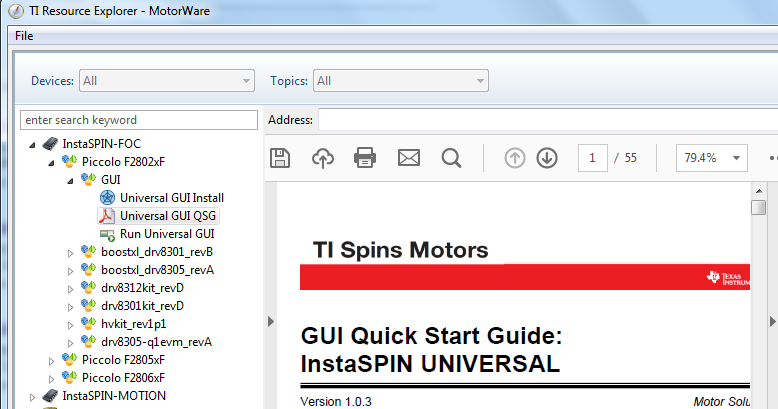
Task: Expand the drv8312kit_revD node
Action: coord(70,289)
